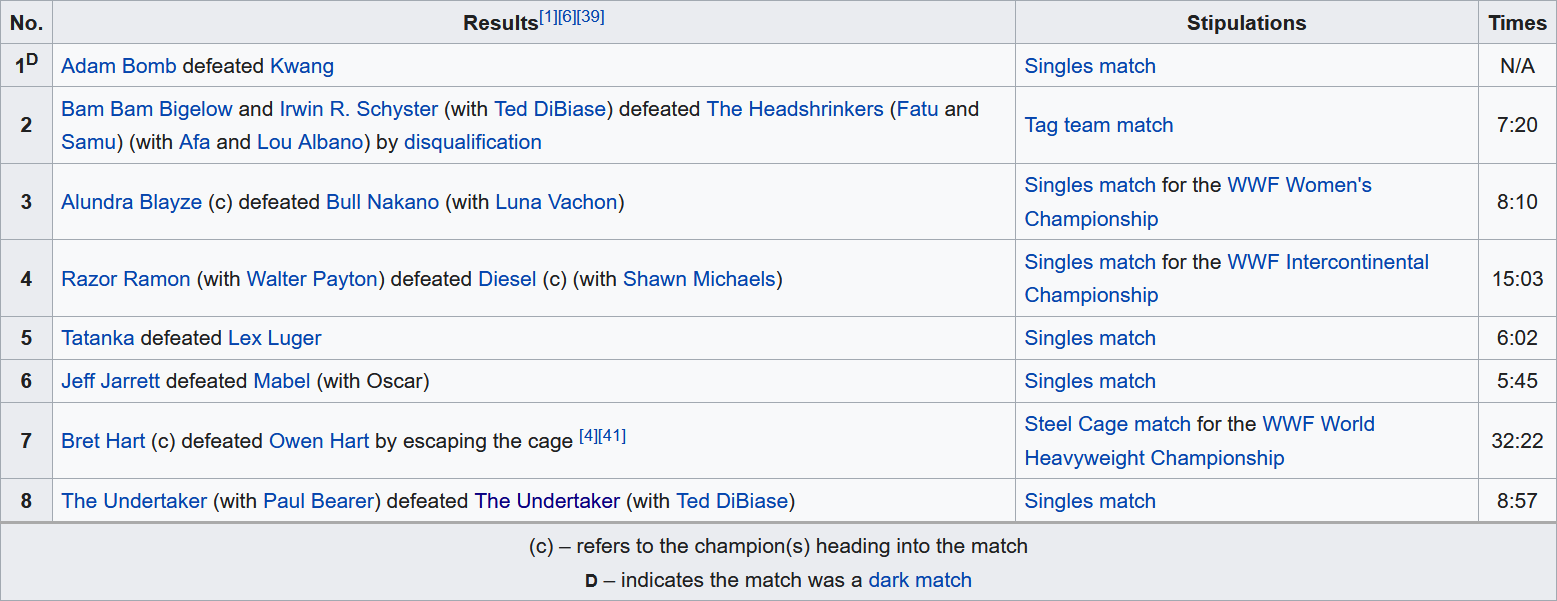This screenshot has width=1557, height=601.
Task: Click the Razor Ramon link
Action: coord(125,279)
